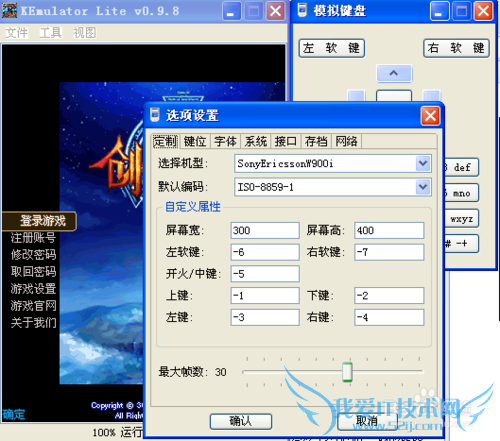Switch to the 网络 tab
500x441 pixels.
coord(346,141)
